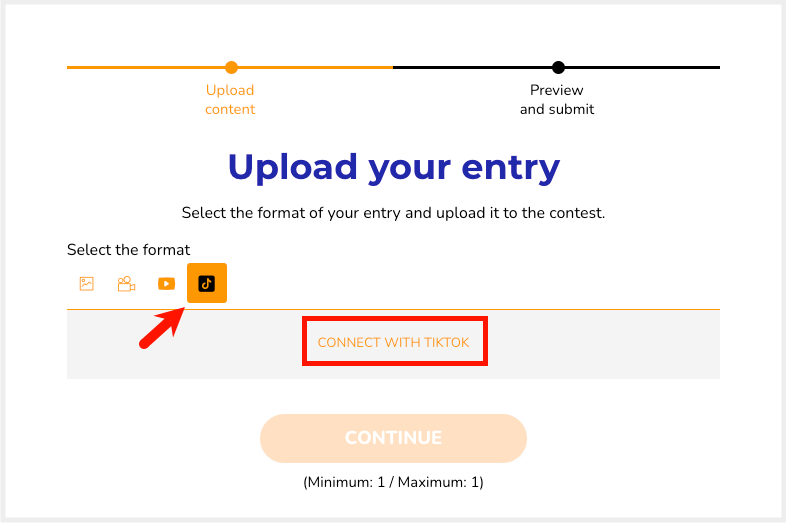
Task: Select the TikTok format icon
Action: pos(207,283)
